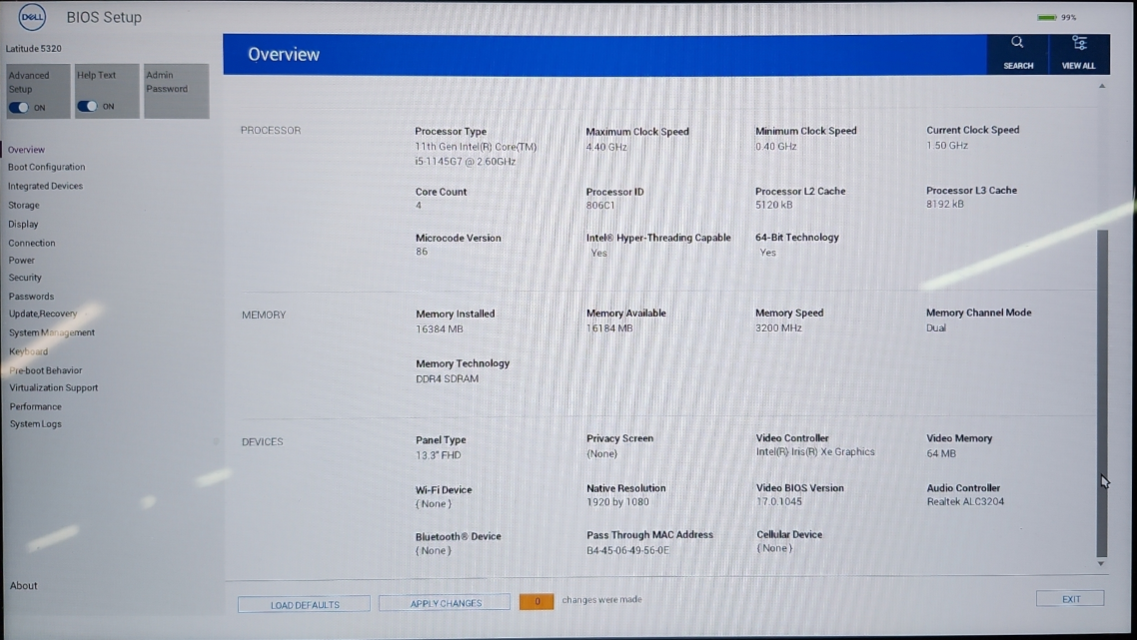Open the About page

coord(24,586)
